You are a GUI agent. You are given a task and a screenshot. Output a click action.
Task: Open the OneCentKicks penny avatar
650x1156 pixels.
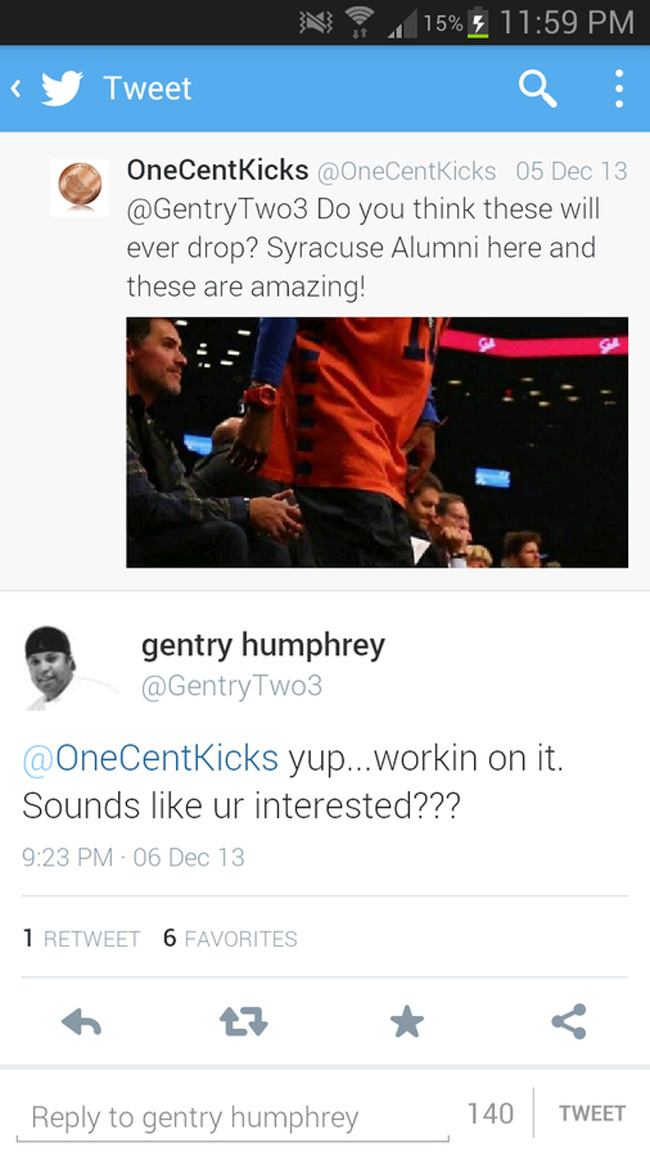tap(80, 187)
